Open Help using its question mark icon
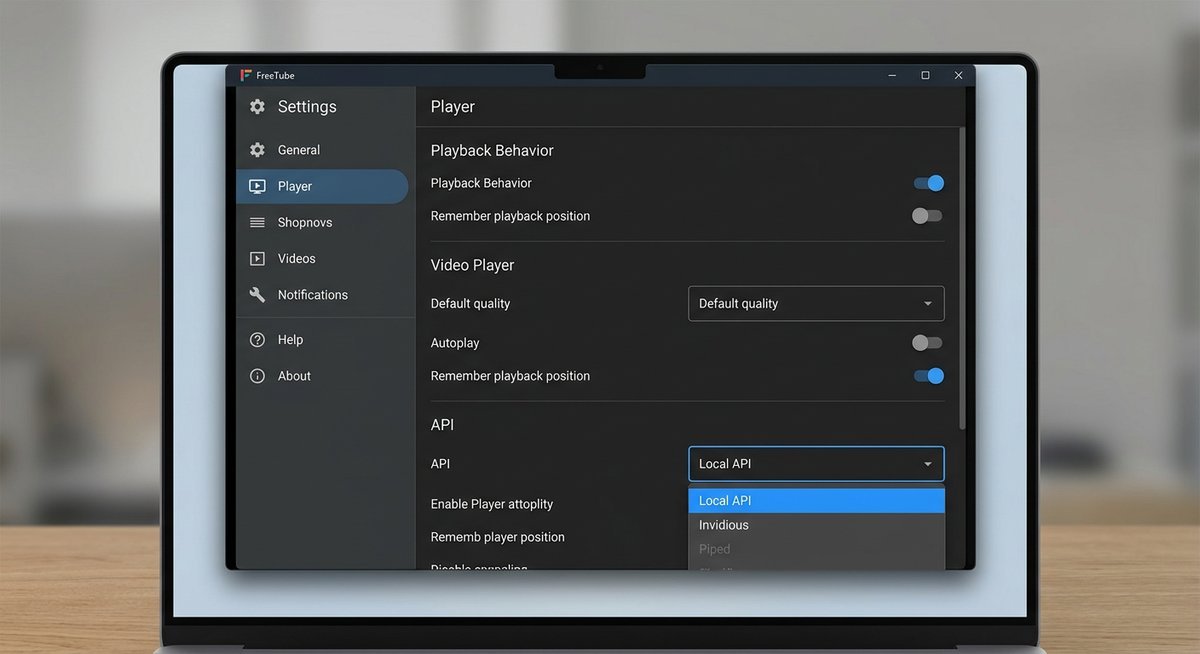Image resolution: width=1200 pixels, height=654 pixels. coord(259,339)
